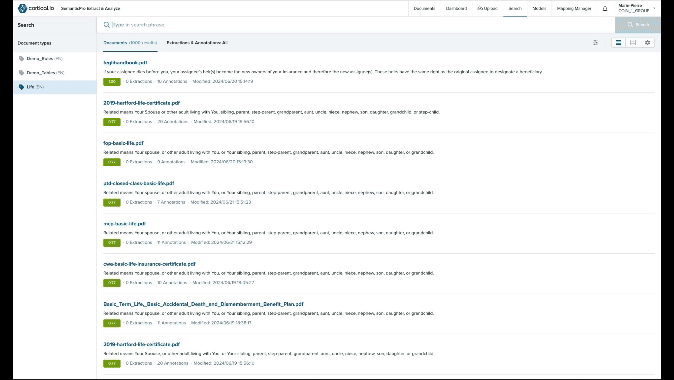Open the Documents navigation tab
Screen dimensions: 674x380
click(424, 8)
